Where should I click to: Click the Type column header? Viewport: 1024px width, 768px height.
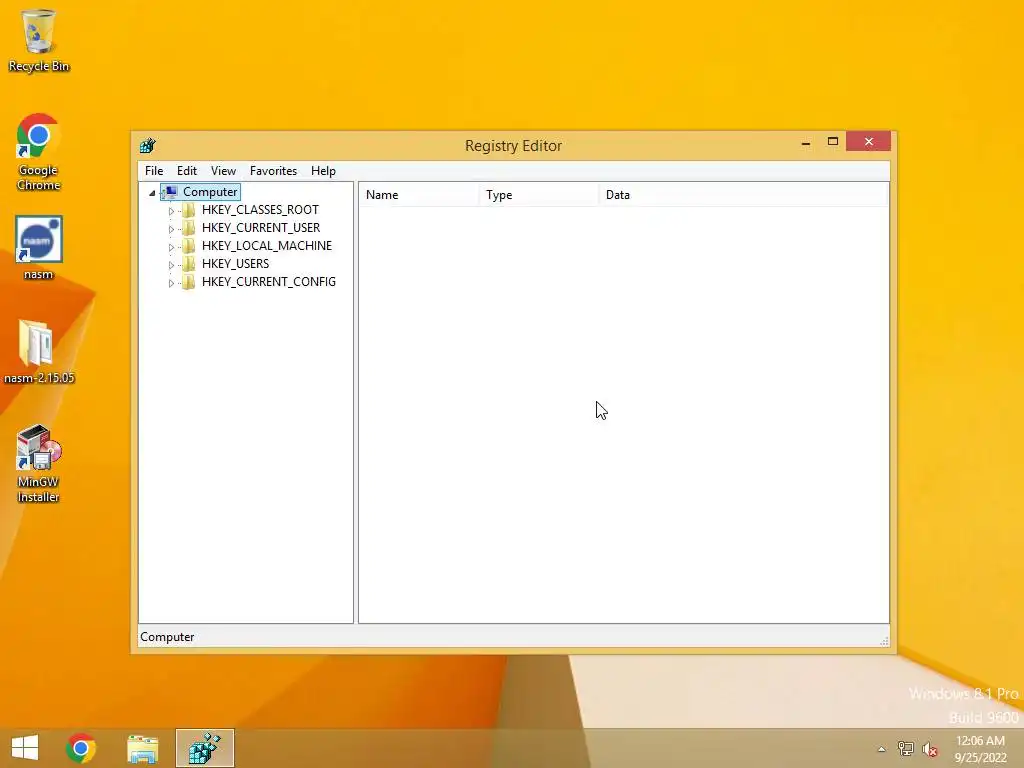click(539, 195)
